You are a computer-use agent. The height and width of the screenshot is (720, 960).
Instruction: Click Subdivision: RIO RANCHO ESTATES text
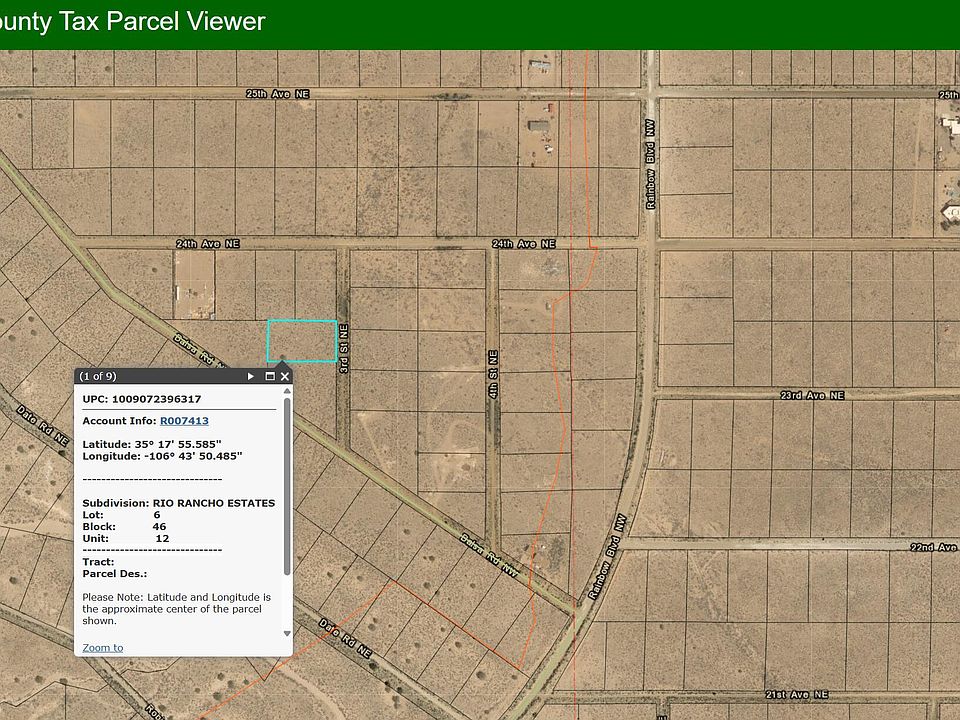(179, 503)
